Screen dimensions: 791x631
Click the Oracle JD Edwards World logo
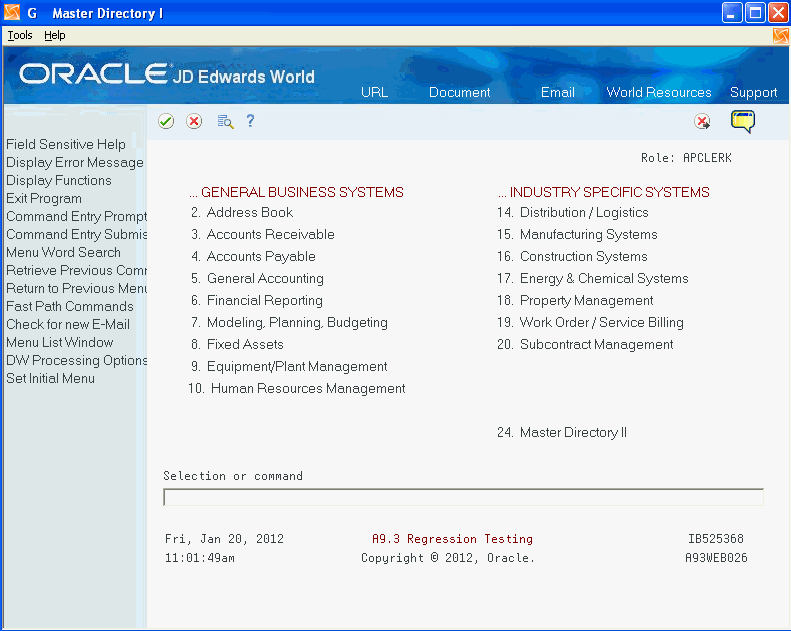166,74
